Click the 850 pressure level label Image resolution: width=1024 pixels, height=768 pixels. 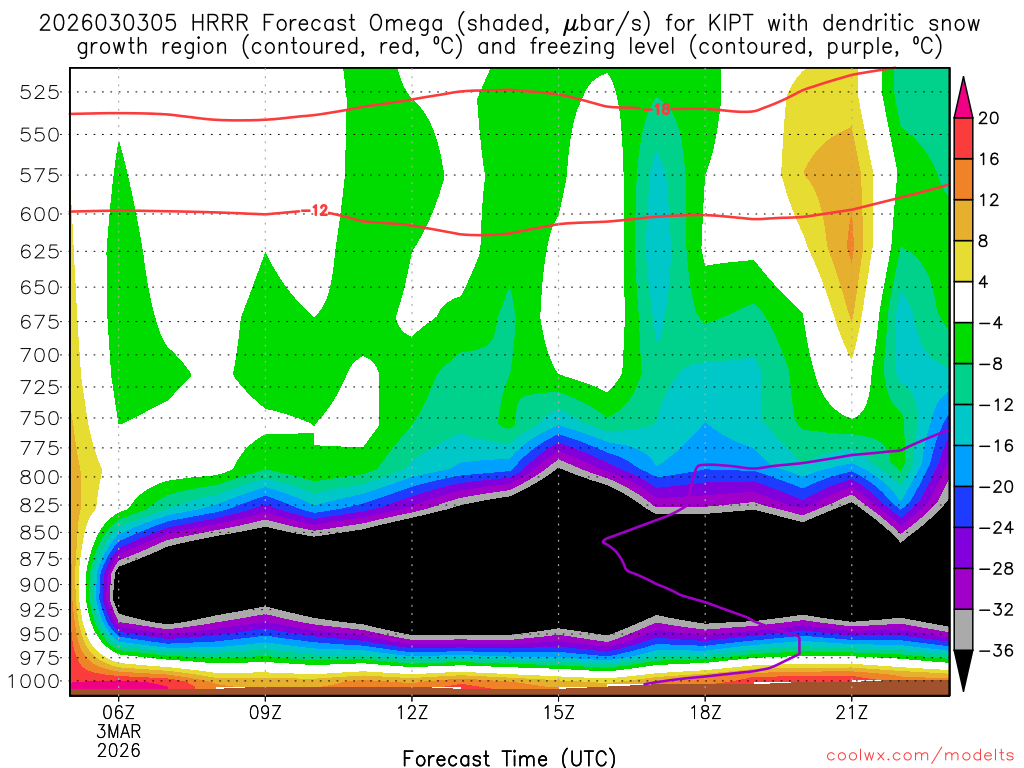[x=40, y=533]
